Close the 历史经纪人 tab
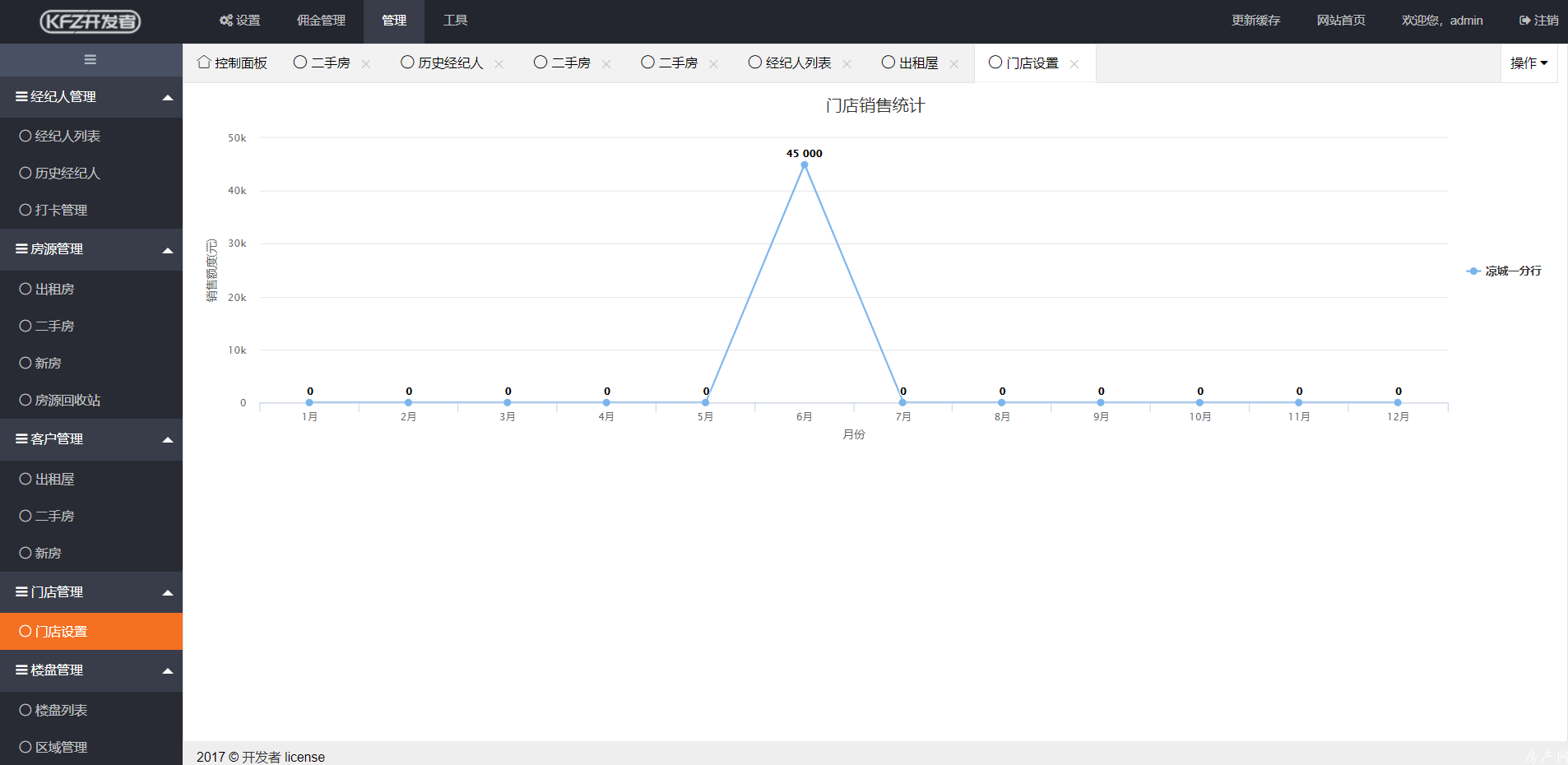 tap(499, 64)
